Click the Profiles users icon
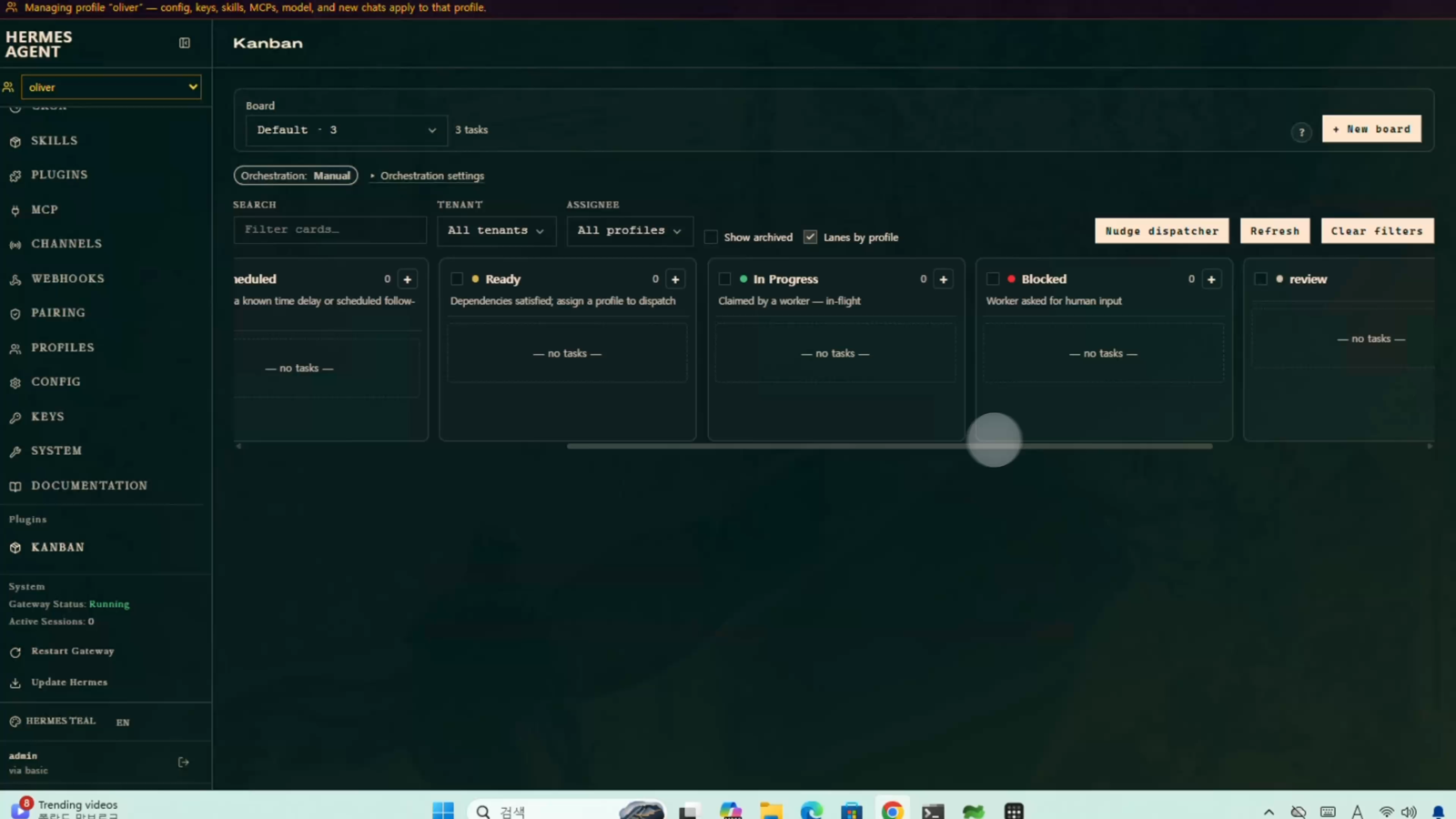Viewport: 1456px width, 819px height. pyautogui.click(x=15, y=349)
